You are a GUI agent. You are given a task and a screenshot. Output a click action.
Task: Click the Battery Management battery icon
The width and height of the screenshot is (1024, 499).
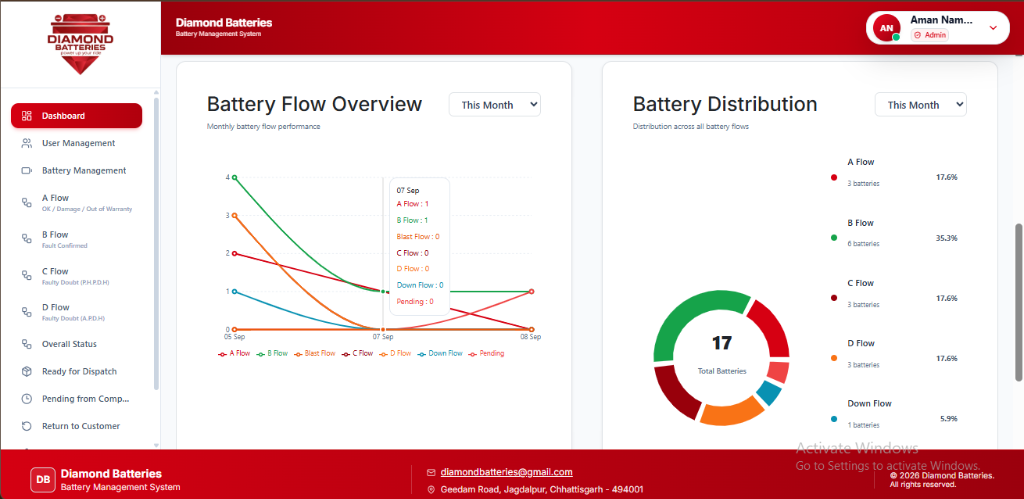click(x=27, y=170)
